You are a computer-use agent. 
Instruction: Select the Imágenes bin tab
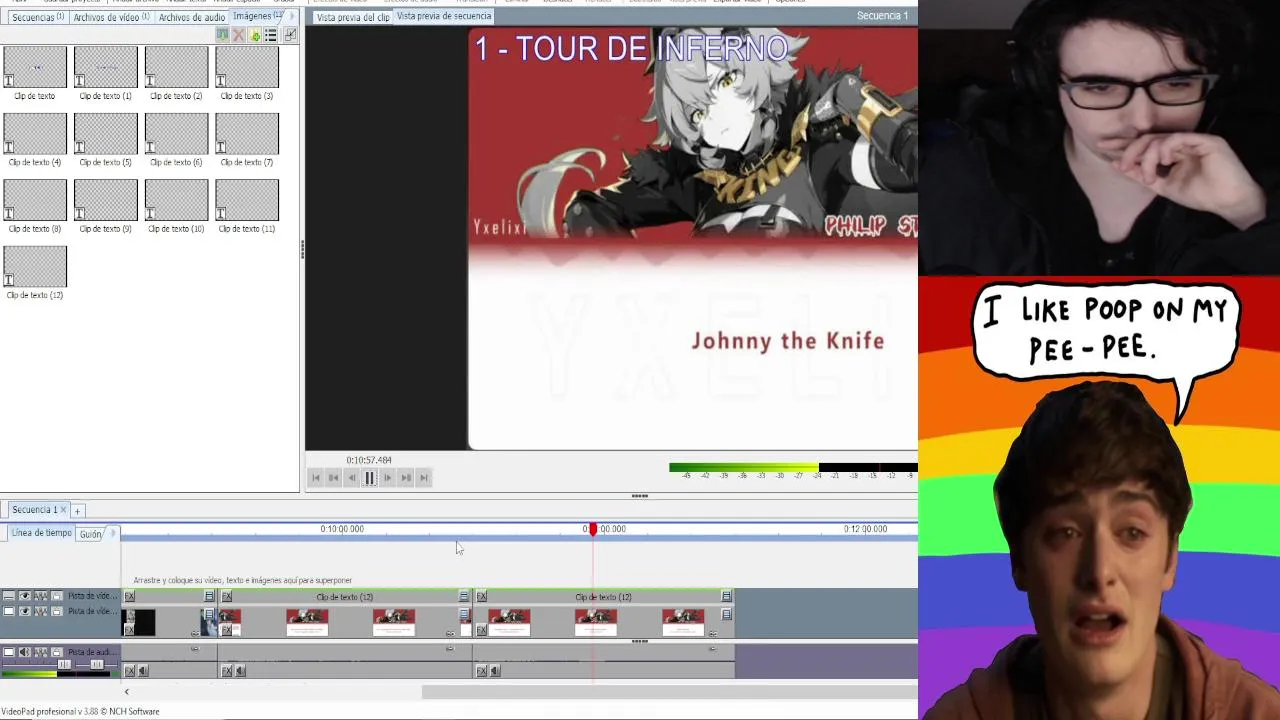coord(258,16)
